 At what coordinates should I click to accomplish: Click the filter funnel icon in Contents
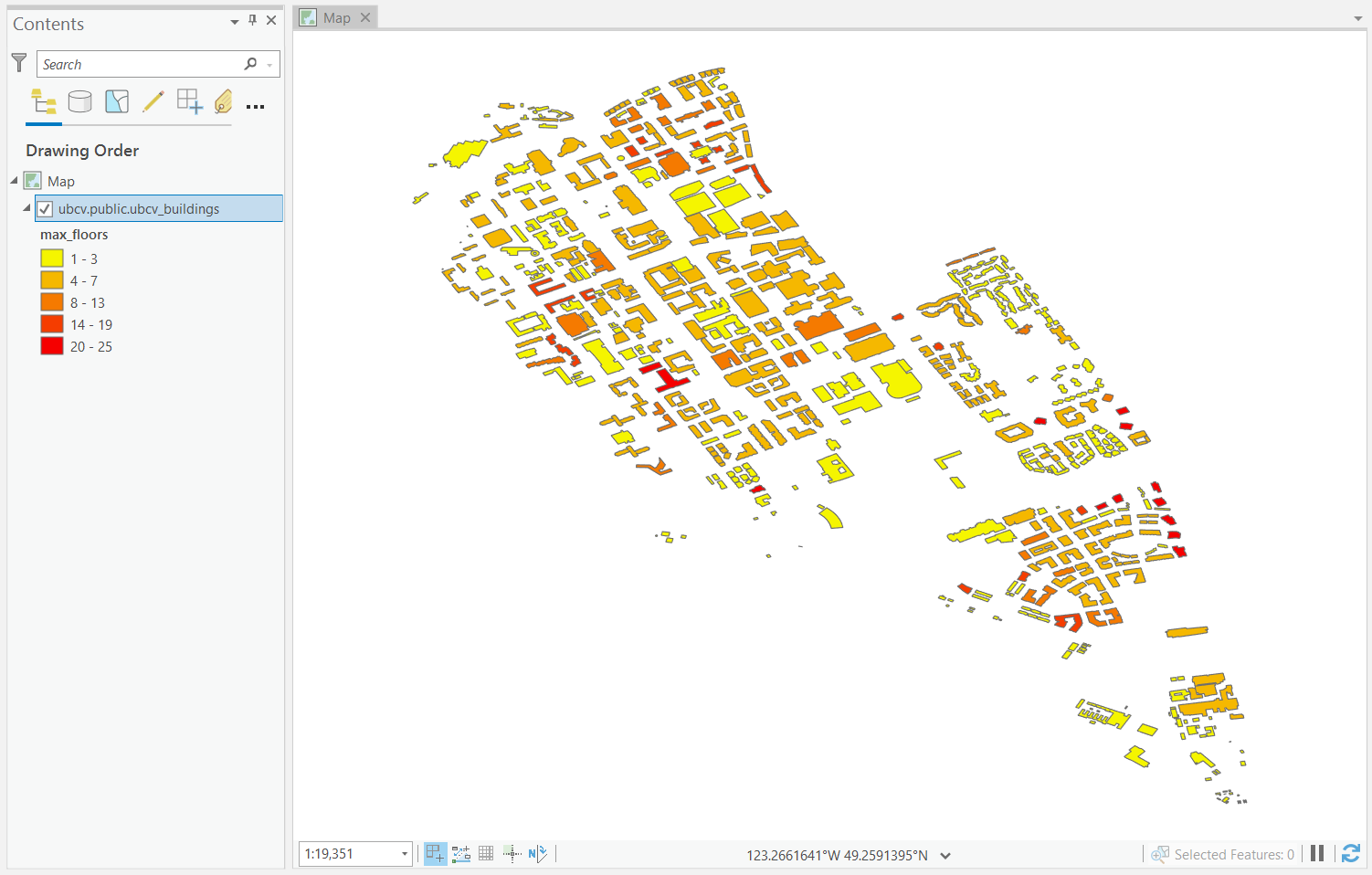[19, 63]
